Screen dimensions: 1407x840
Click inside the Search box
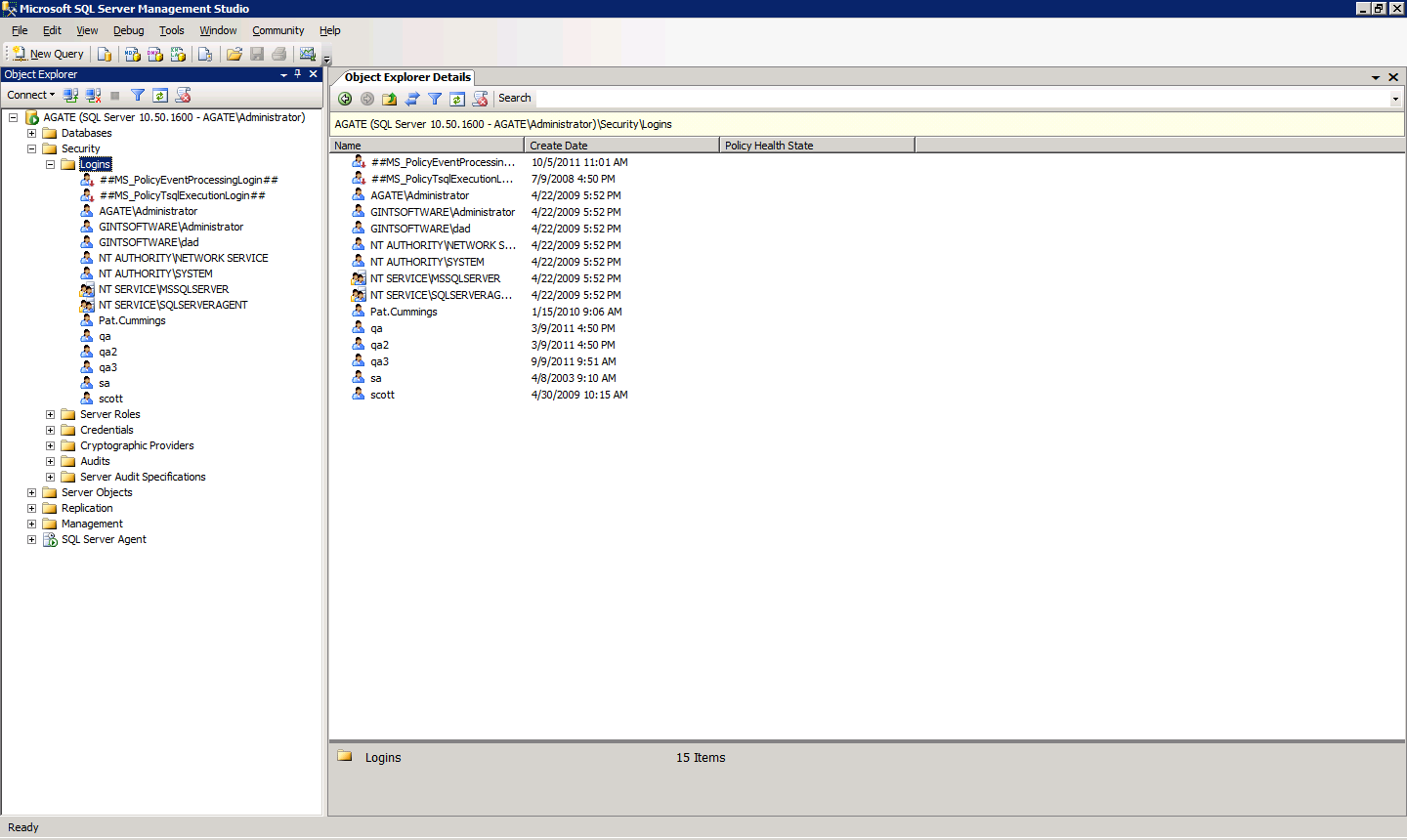tap(962, 99)
